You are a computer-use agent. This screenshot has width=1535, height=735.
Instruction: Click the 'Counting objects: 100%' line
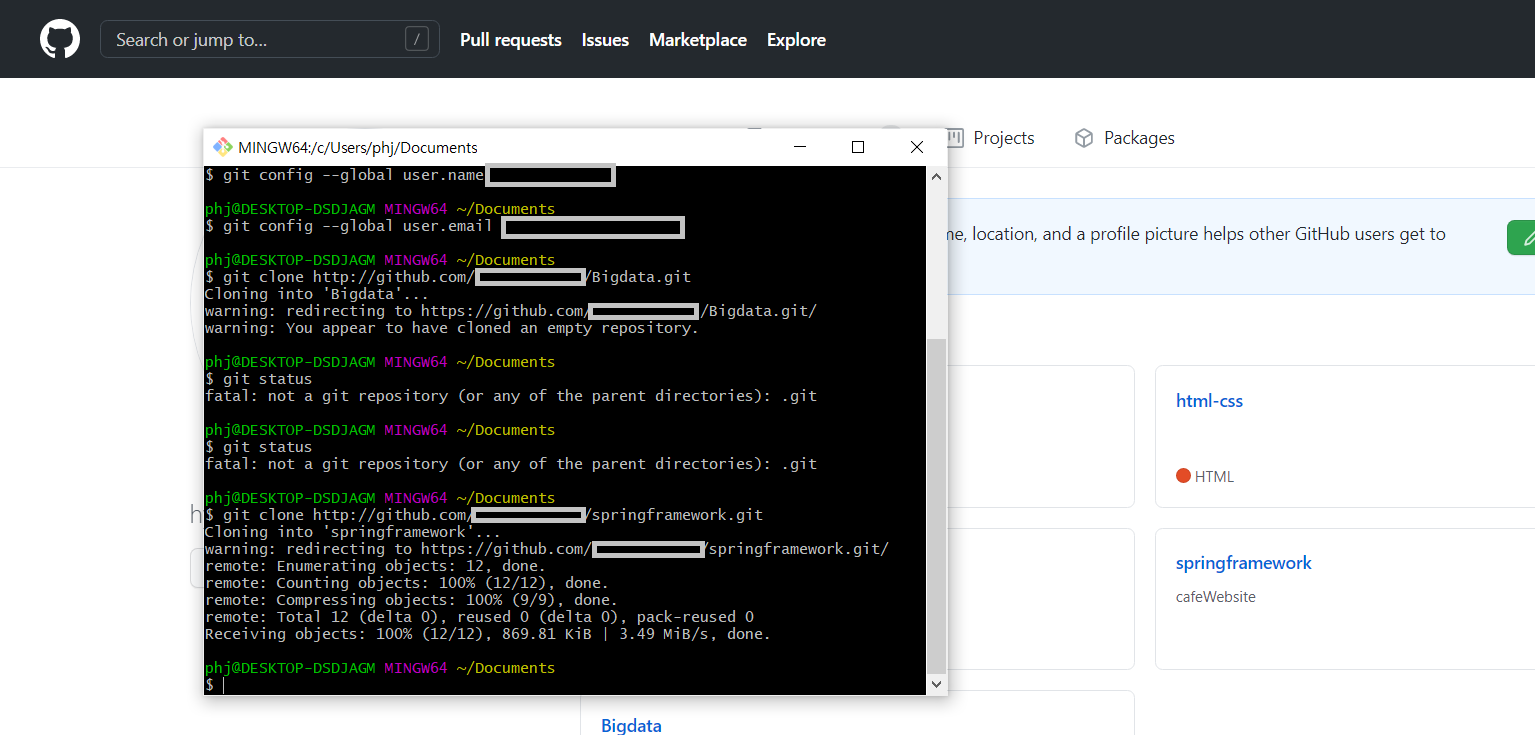(x=406, y=583)
